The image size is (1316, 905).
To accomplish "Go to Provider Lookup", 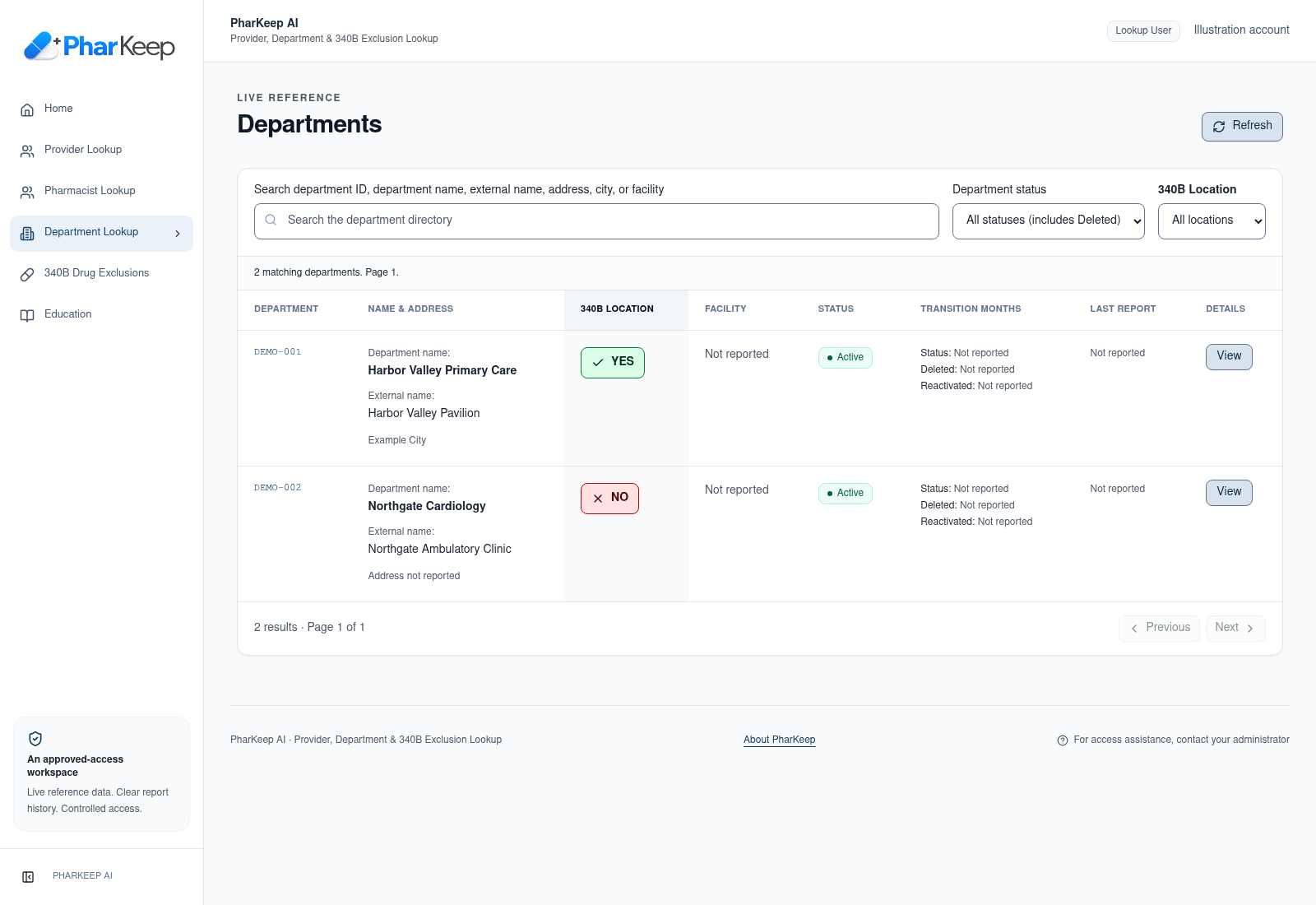I will coord(101,150).
